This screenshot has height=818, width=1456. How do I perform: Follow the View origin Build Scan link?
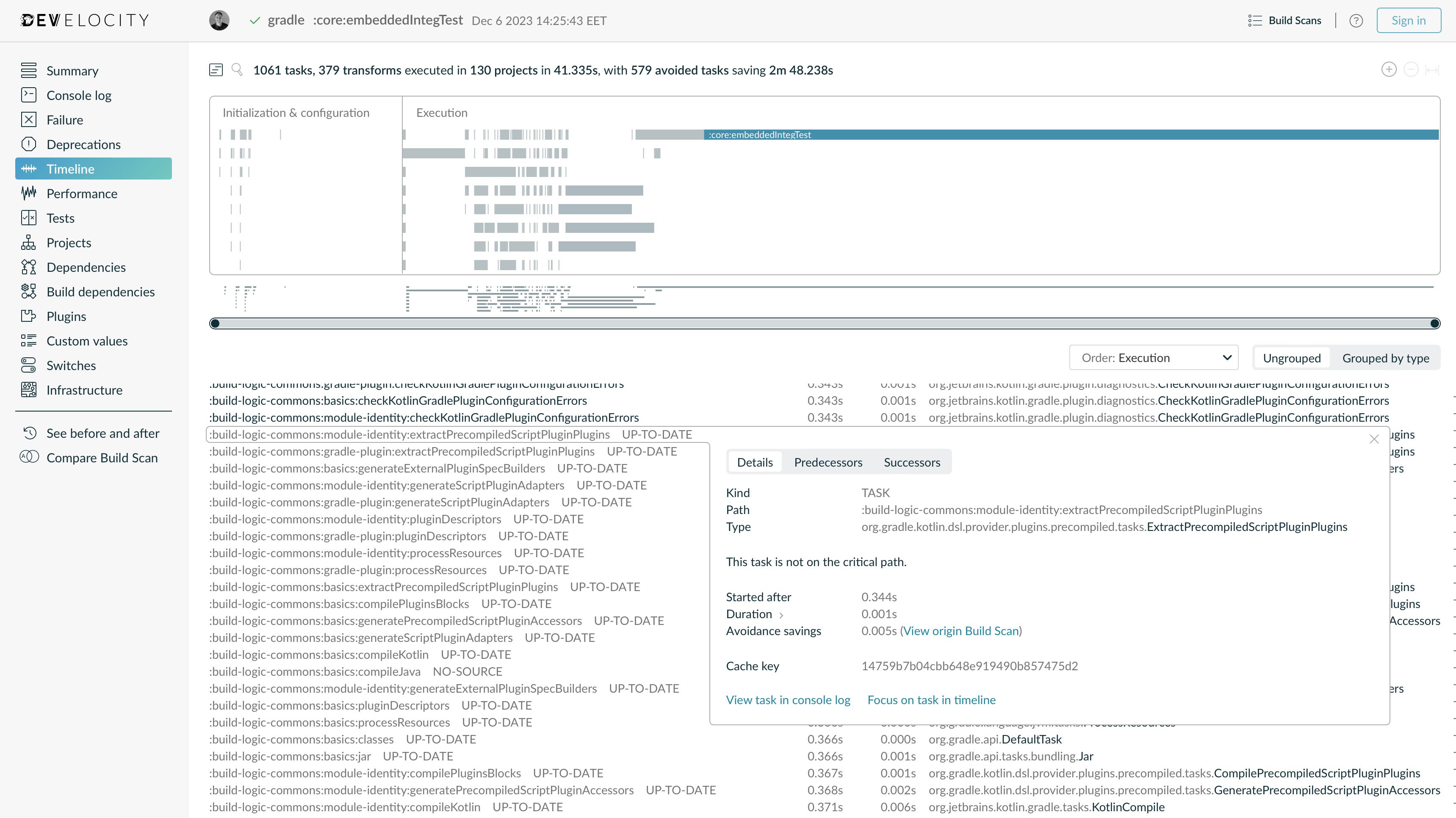(961, 630)
